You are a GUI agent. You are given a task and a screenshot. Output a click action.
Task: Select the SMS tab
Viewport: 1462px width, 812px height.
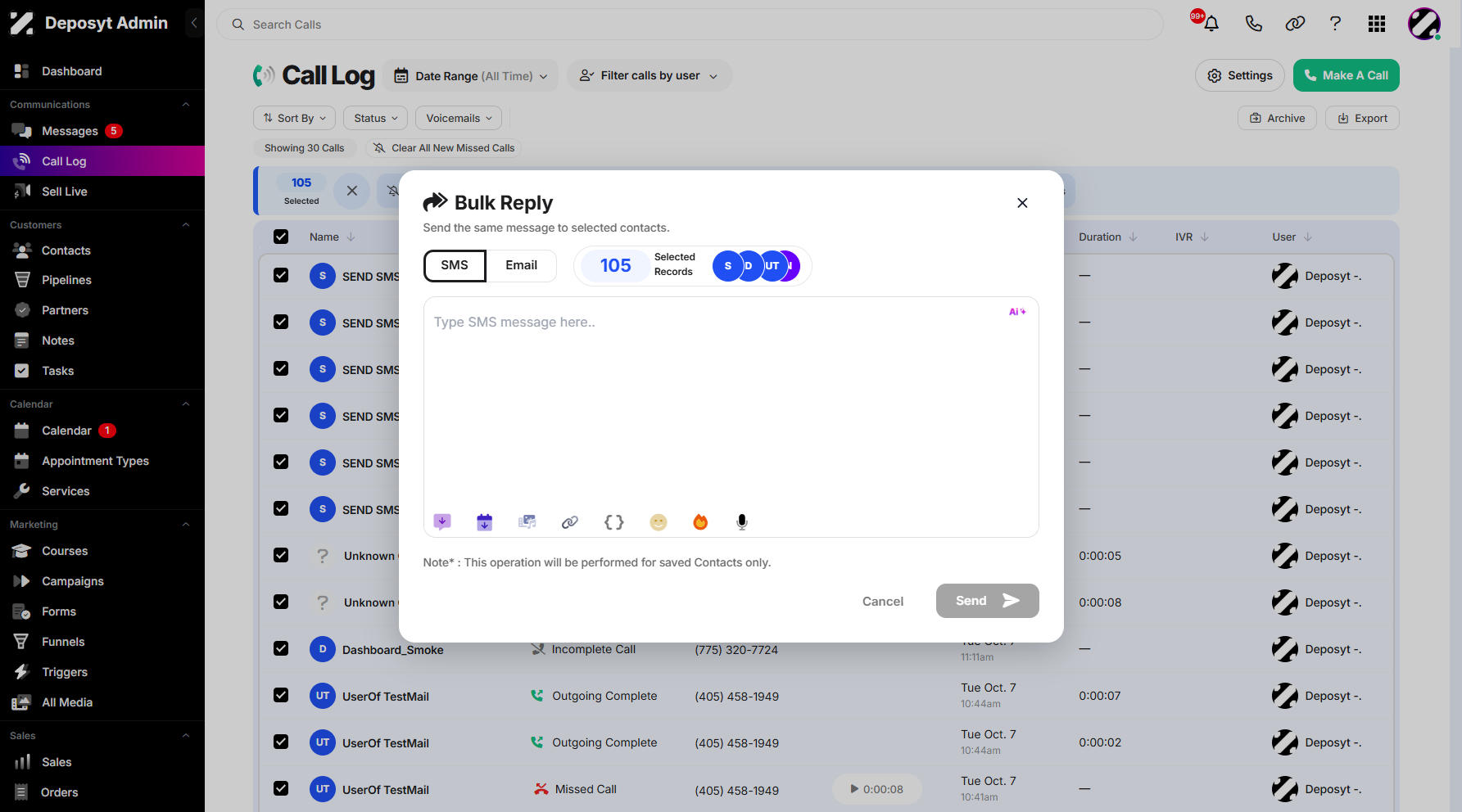point(455,265)
